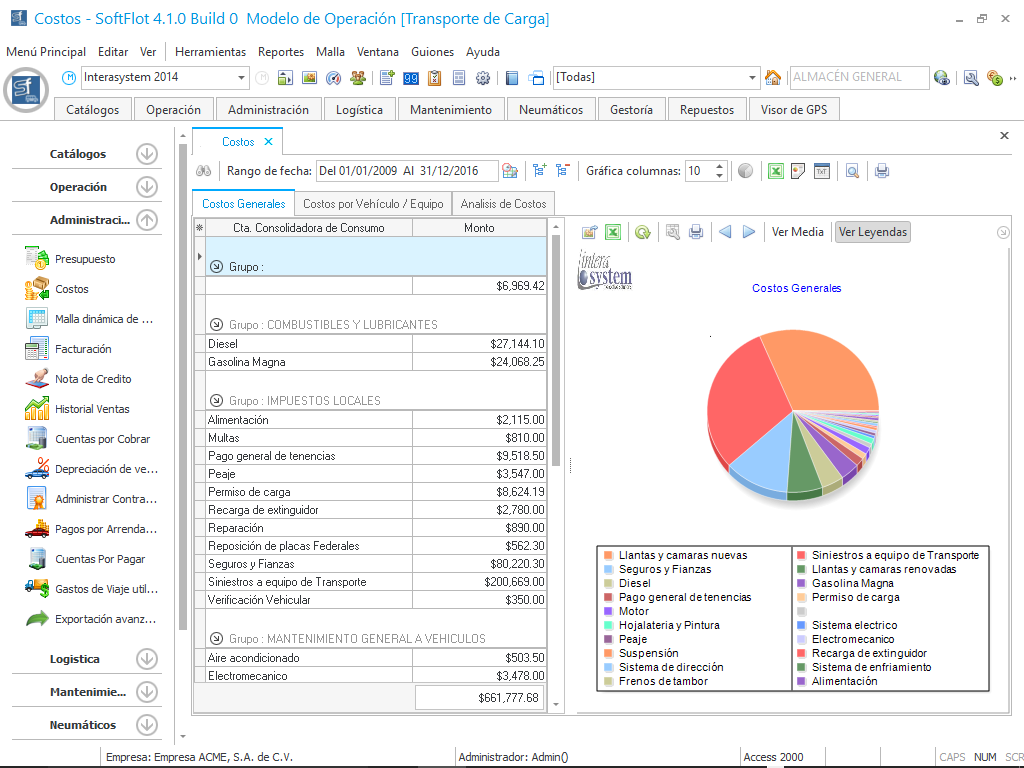The width and height of the screenshot is (1024, 768).
Task: Expand the Logística sidebar section
Action: [147, 659]
